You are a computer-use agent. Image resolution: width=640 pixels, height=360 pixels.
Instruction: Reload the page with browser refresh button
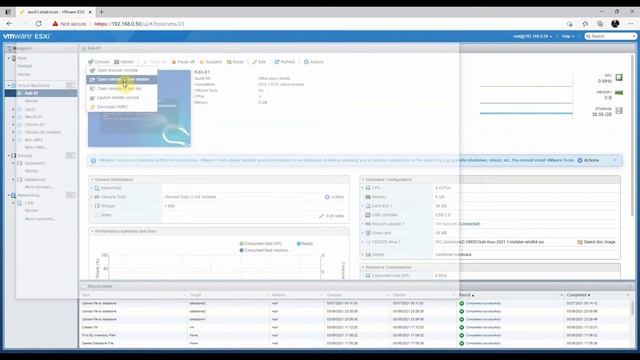coord(39,24)
